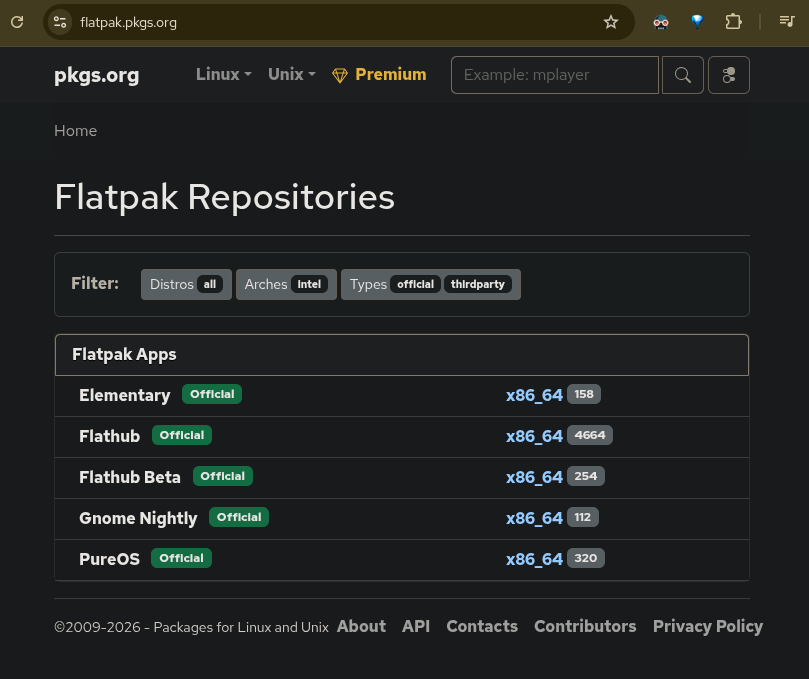Click the 'thirdparty' badge in Types filter
809x679 pixels.
pos(478,284)
